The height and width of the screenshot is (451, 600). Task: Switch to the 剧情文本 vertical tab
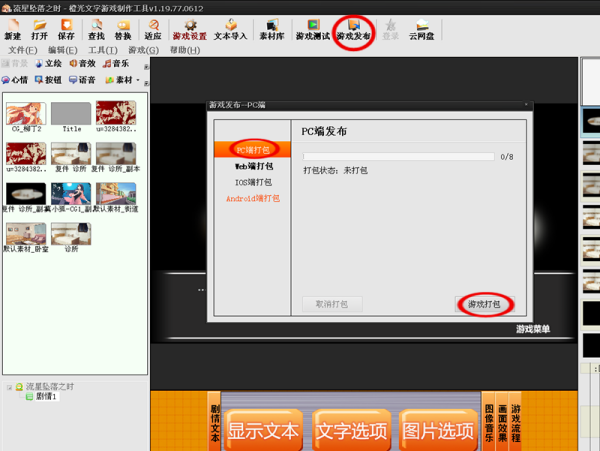pos(215,423)
